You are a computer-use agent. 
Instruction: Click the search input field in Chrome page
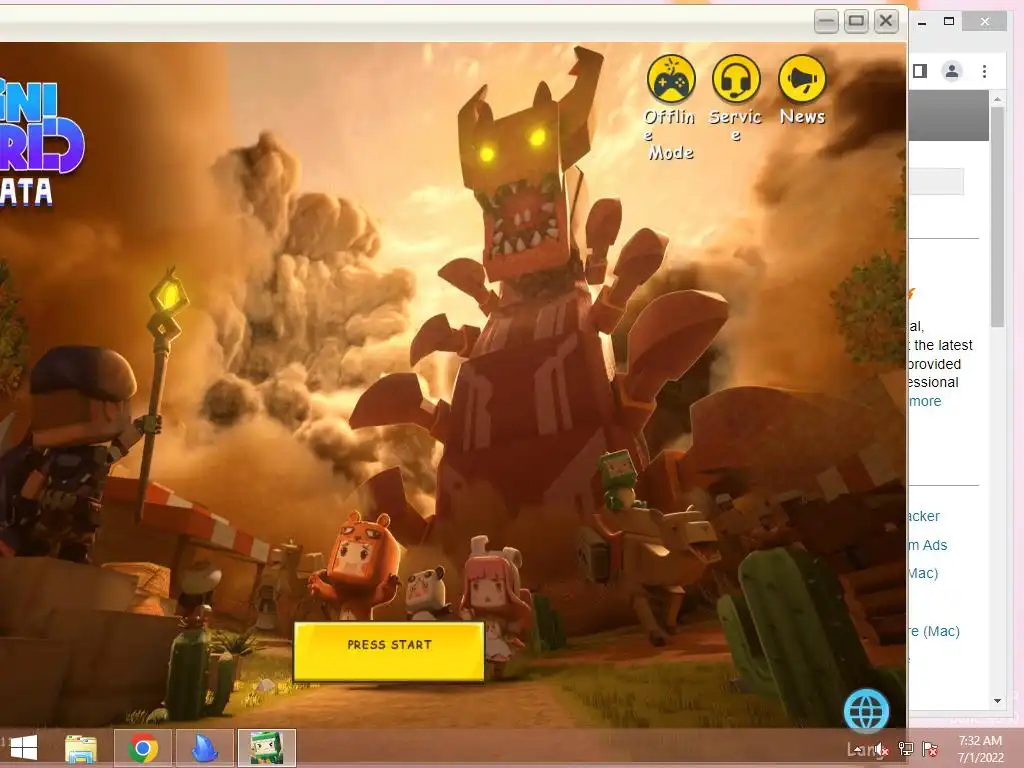936,181
